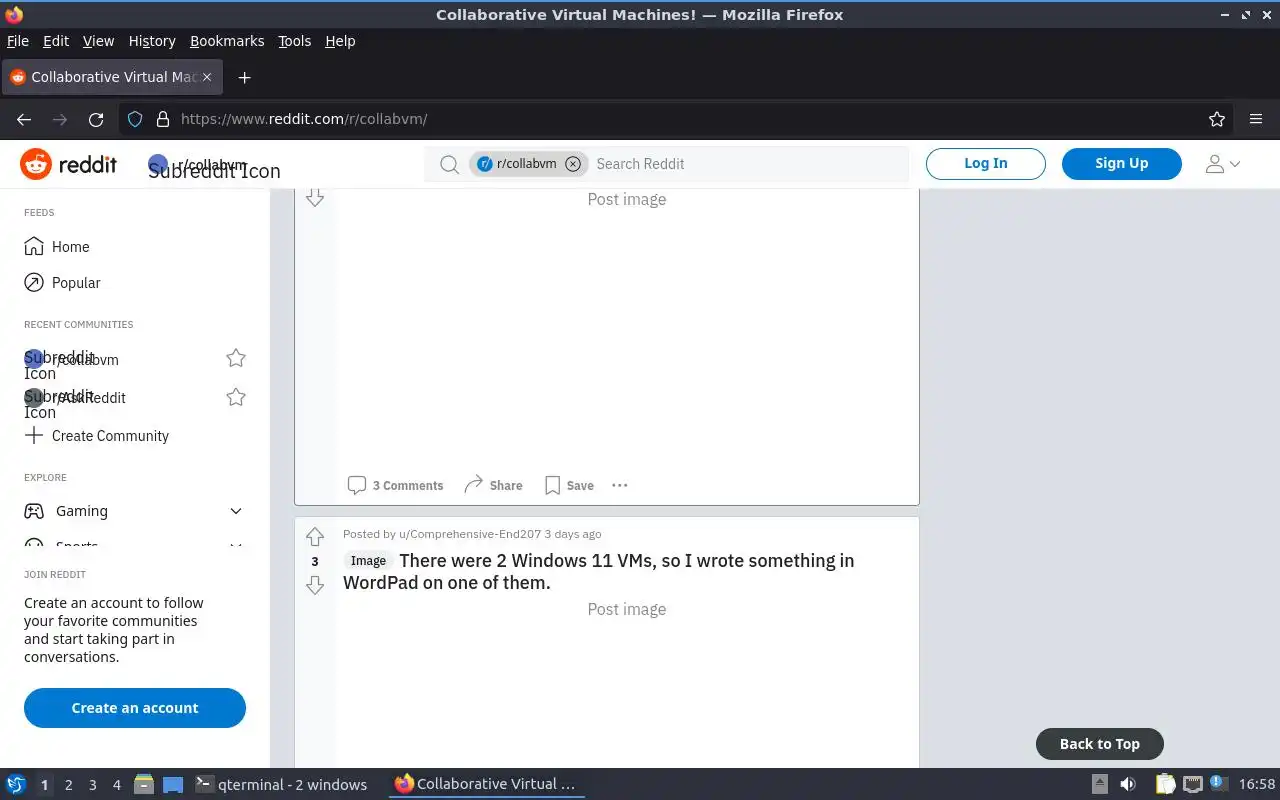Switch to workspace 4

coord(116,785)
